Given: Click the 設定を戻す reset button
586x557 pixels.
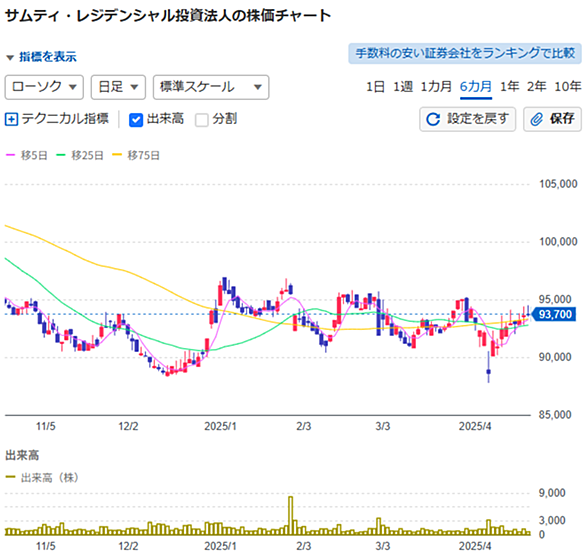Looking at the screenshot, I should point(468,119).
